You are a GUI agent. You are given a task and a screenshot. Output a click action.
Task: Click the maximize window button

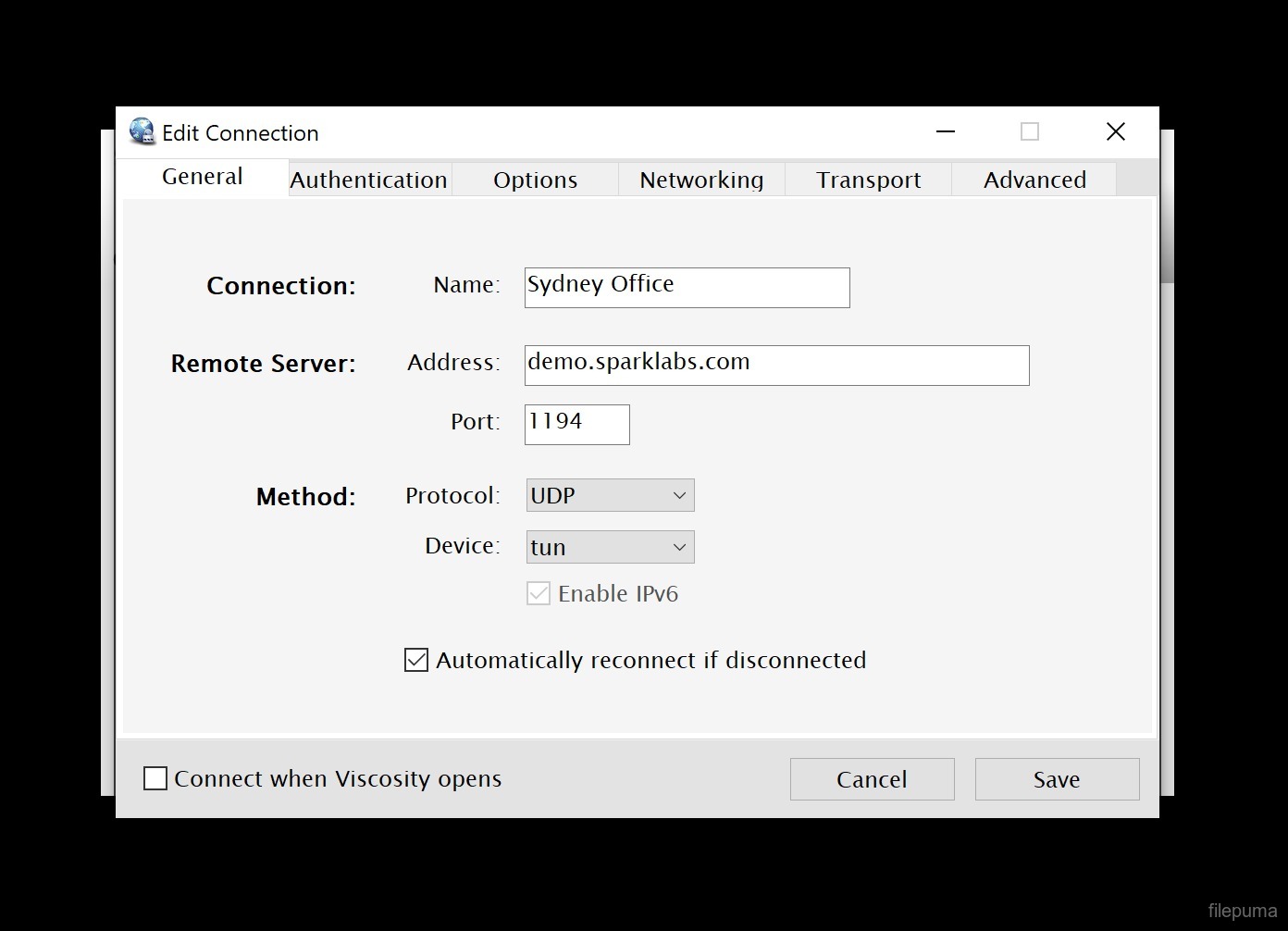[x=1029, y=132]
